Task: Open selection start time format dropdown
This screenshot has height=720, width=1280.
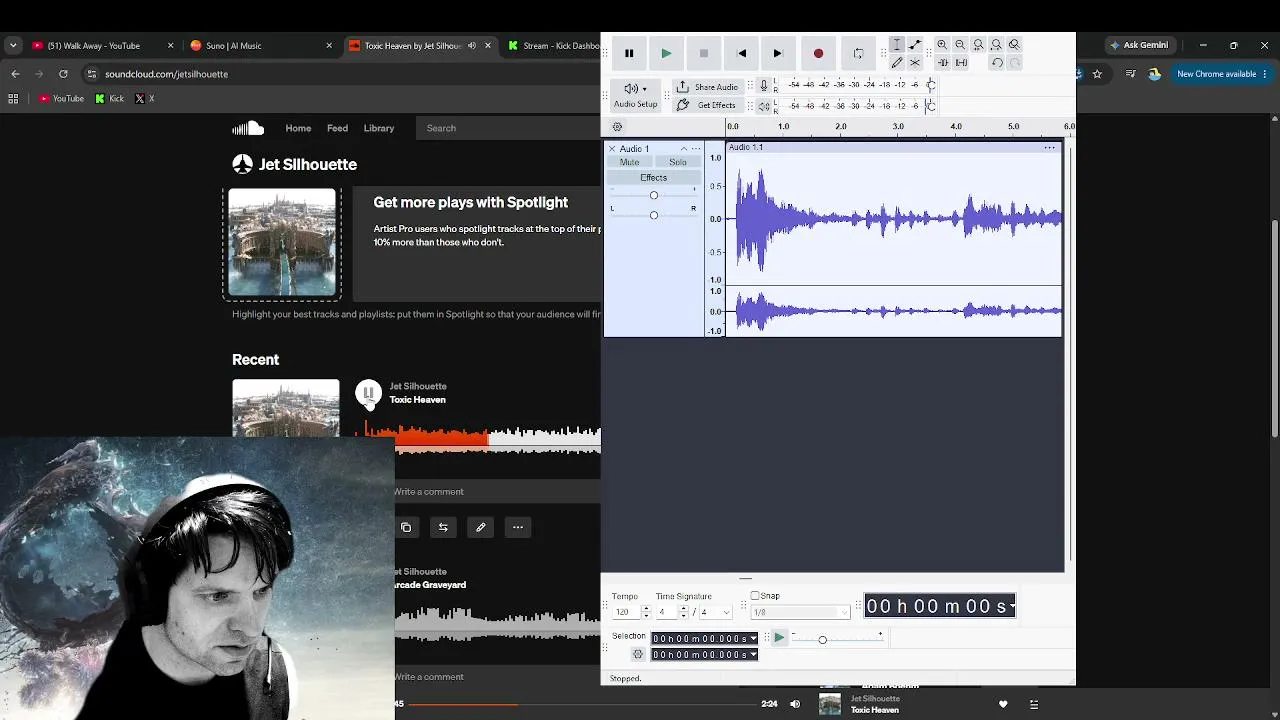Action: point(753,639)
